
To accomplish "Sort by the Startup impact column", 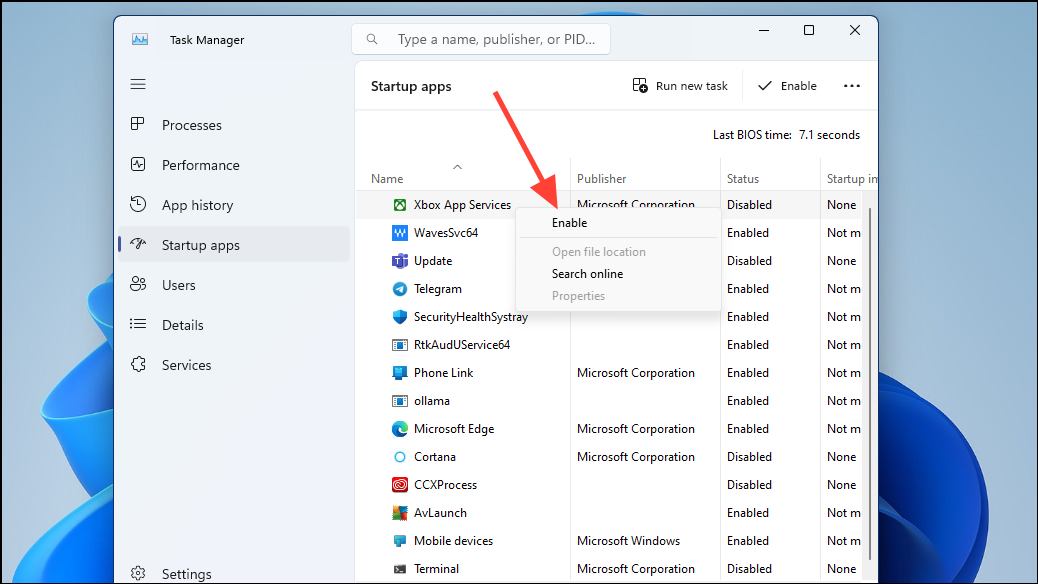I will pyautogui.click(x=849, y=174).
